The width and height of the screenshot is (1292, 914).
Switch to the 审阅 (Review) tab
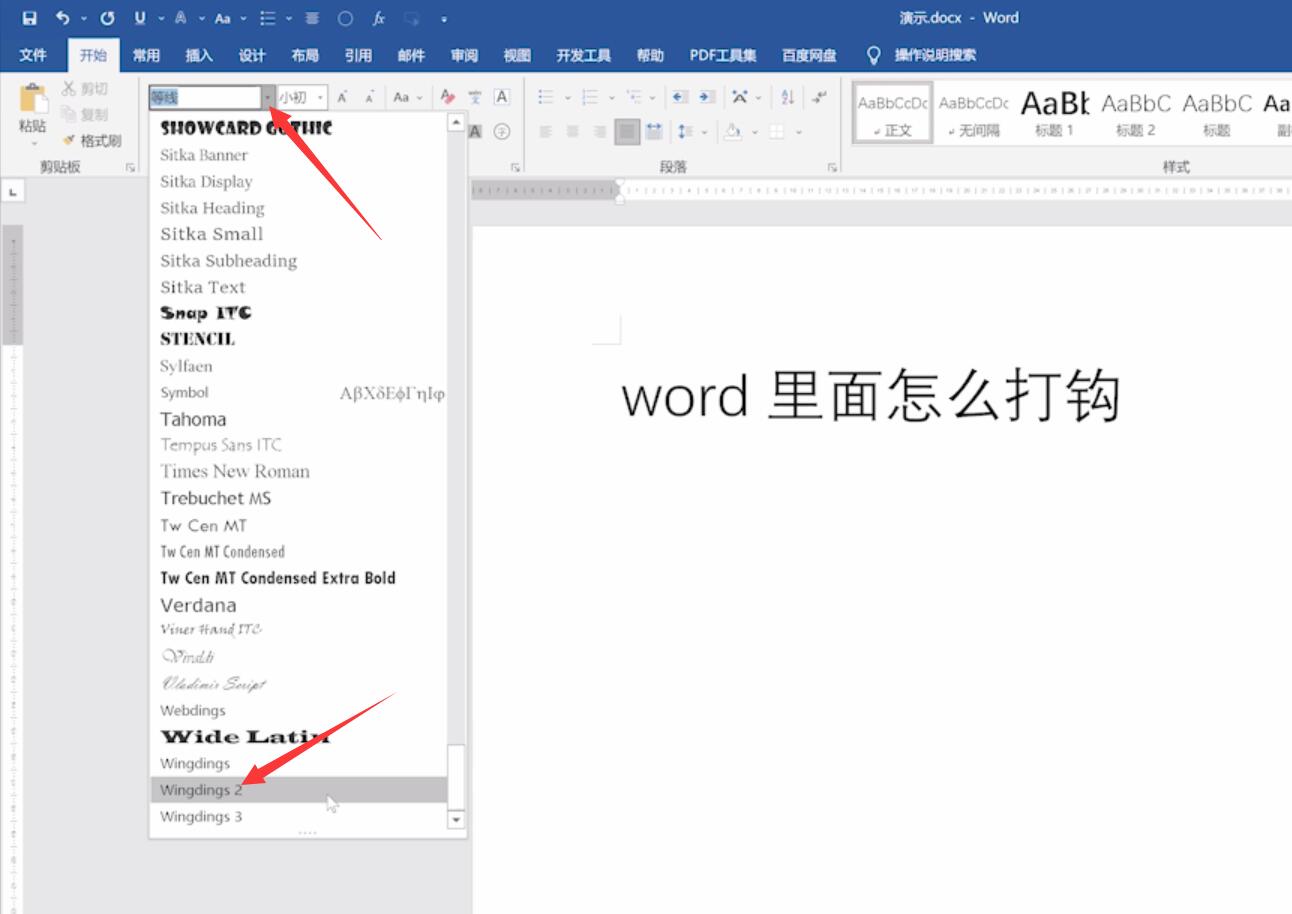pos(464,55)
